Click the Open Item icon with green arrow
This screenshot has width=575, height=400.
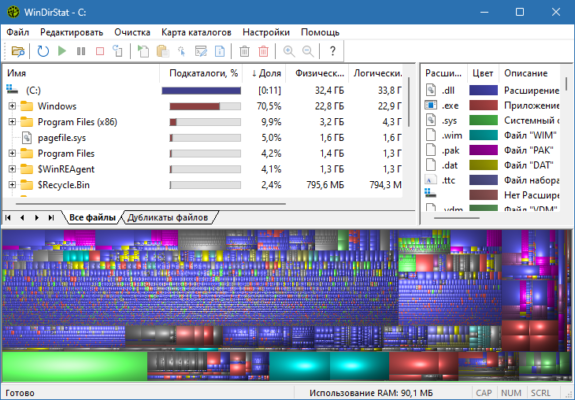coord(143,51)
